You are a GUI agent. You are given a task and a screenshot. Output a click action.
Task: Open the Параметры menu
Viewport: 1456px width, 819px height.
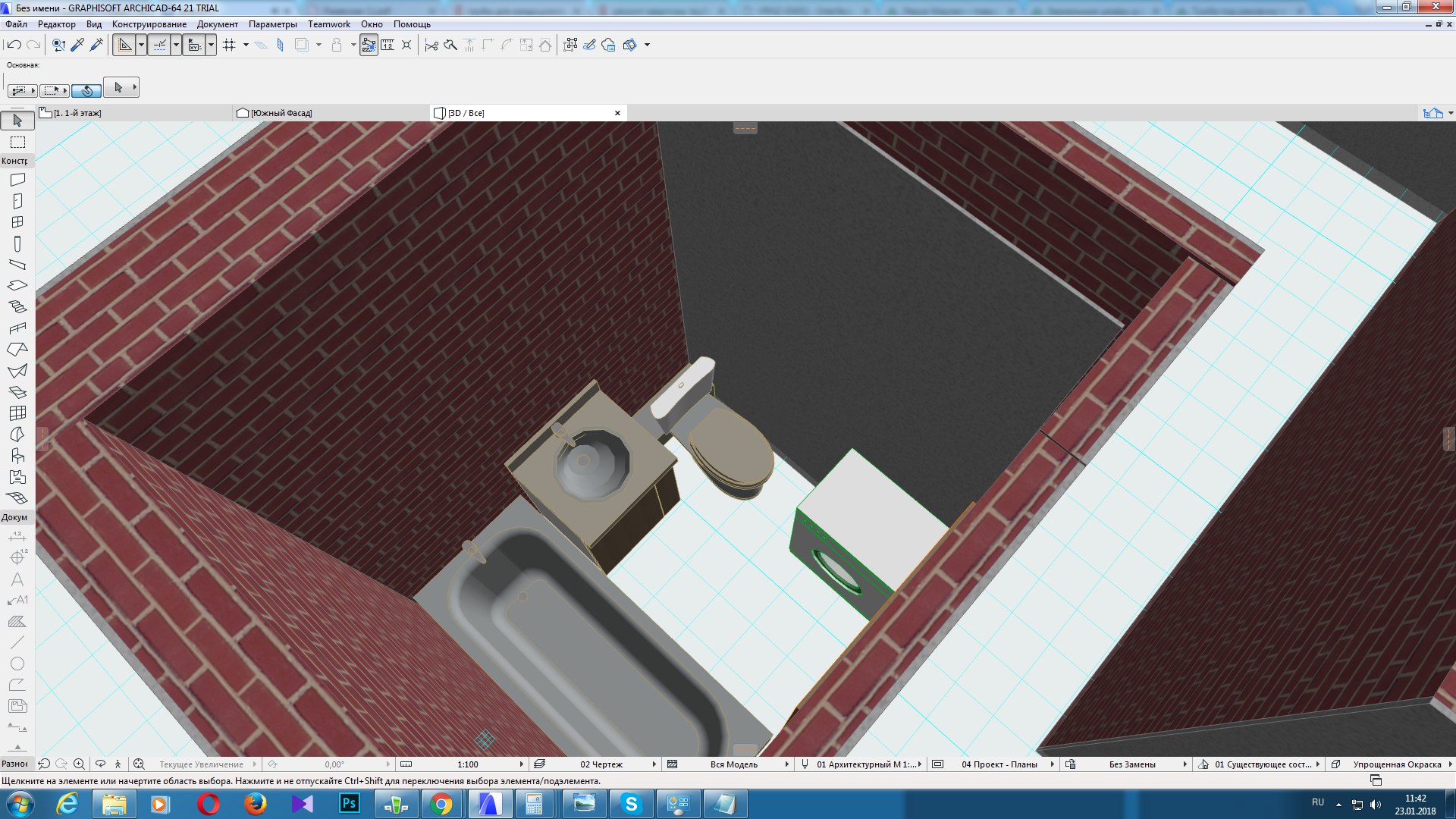tap(273, 24)
